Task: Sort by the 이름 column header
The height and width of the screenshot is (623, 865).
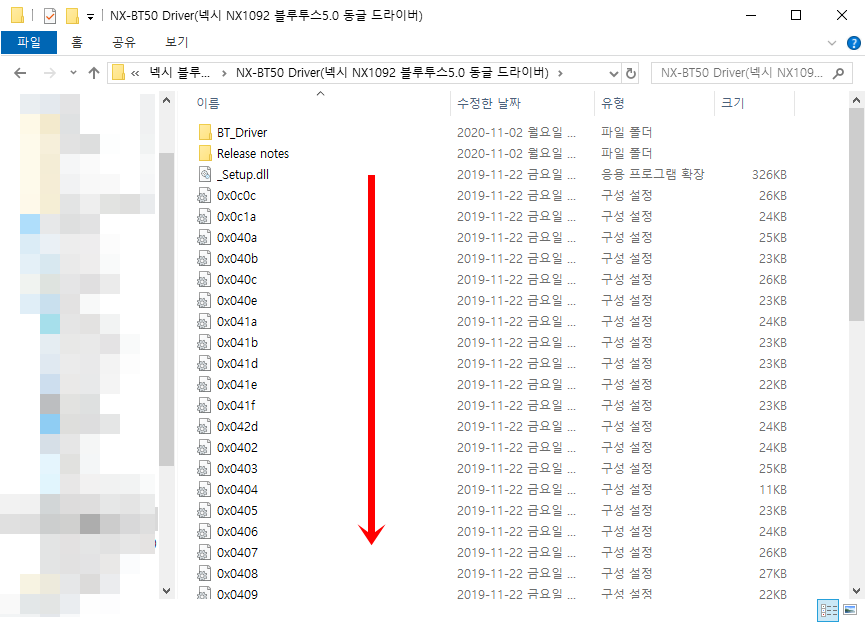Action: coord(208,103)
